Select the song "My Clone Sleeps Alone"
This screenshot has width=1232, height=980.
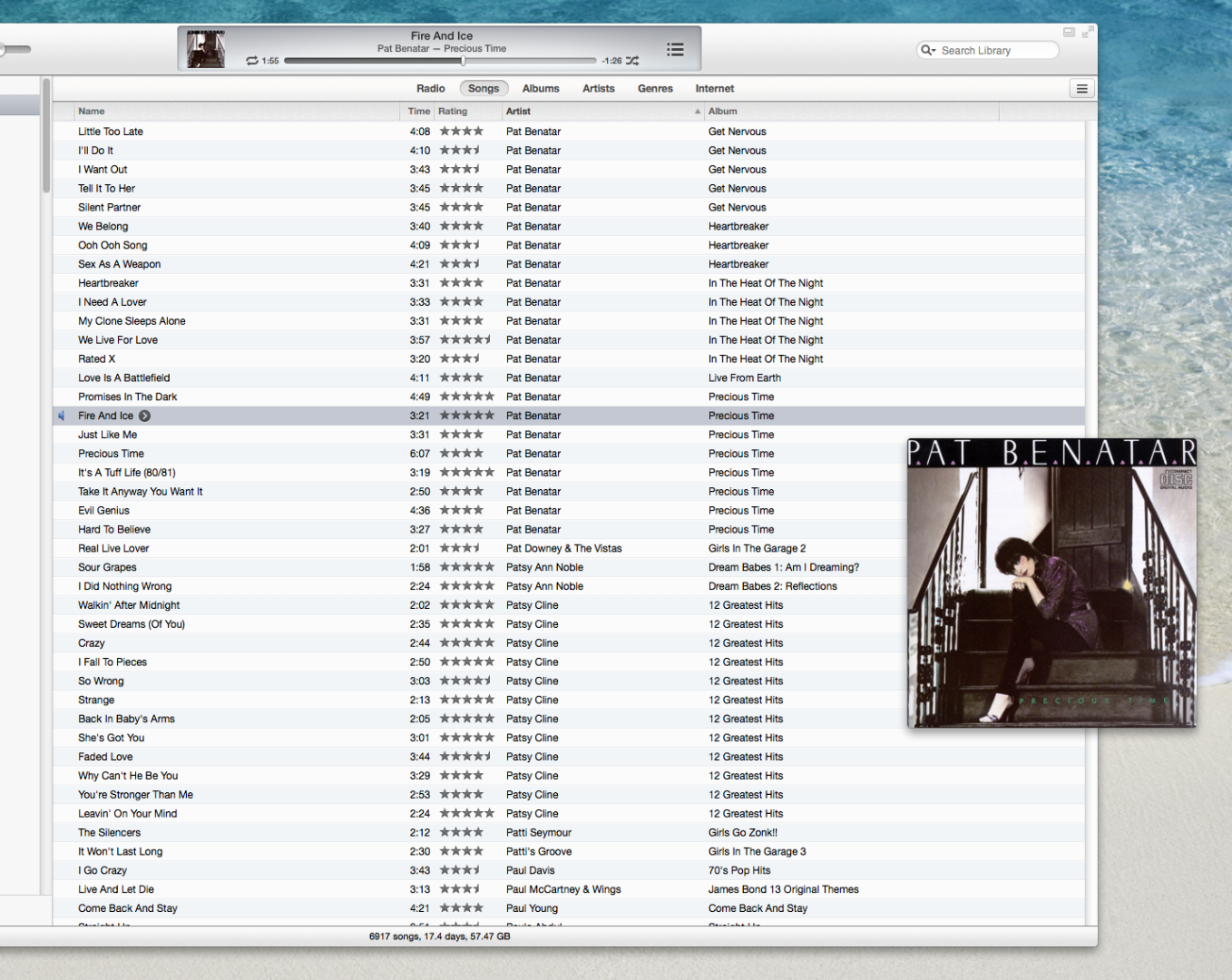132,321
